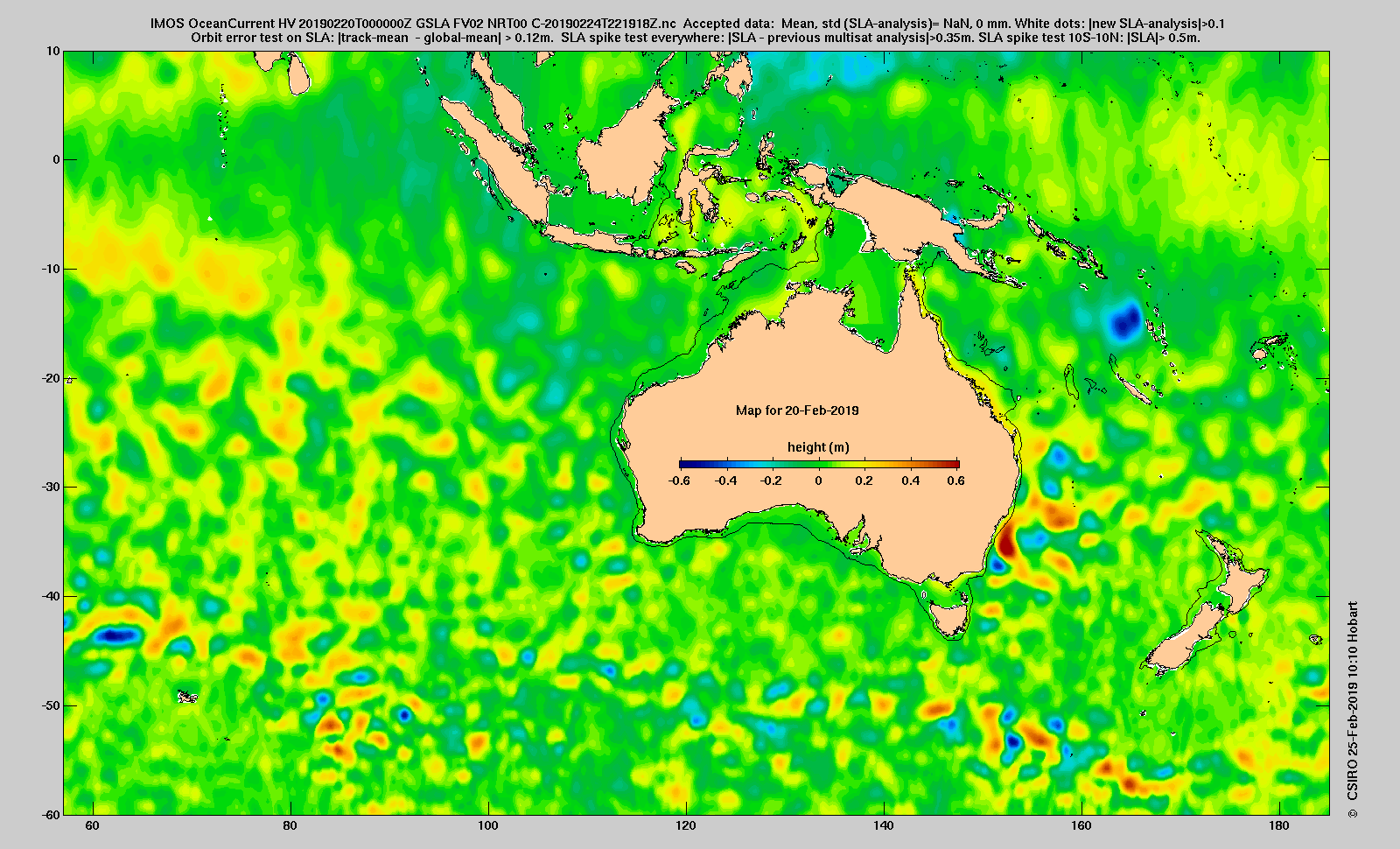Click the latitude axis label -50

(x=51, y=705)
